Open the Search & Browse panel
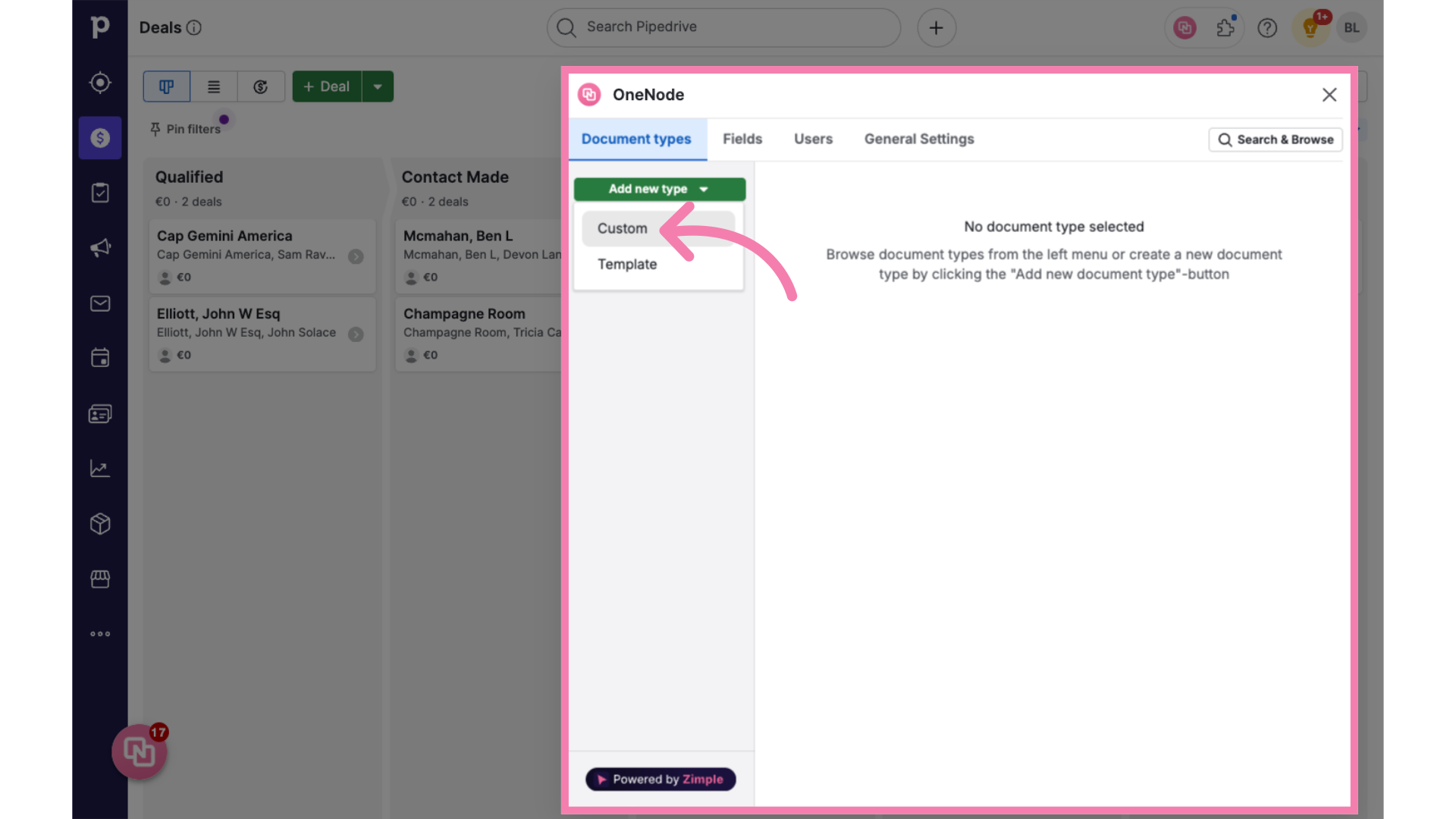 [1276, 139]
